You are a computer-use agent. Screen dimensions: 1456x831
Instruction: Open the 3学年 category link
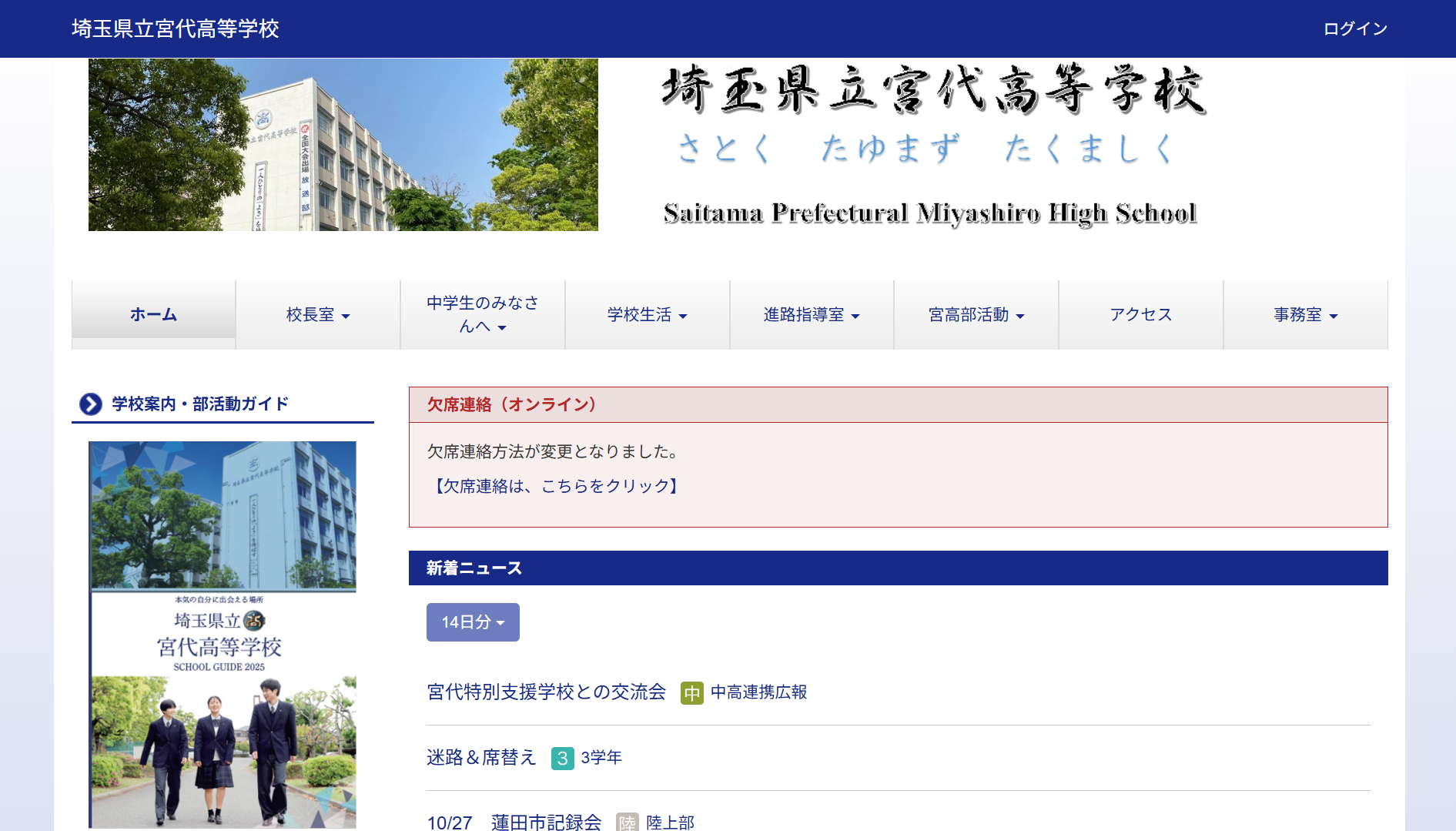point(601,757)
